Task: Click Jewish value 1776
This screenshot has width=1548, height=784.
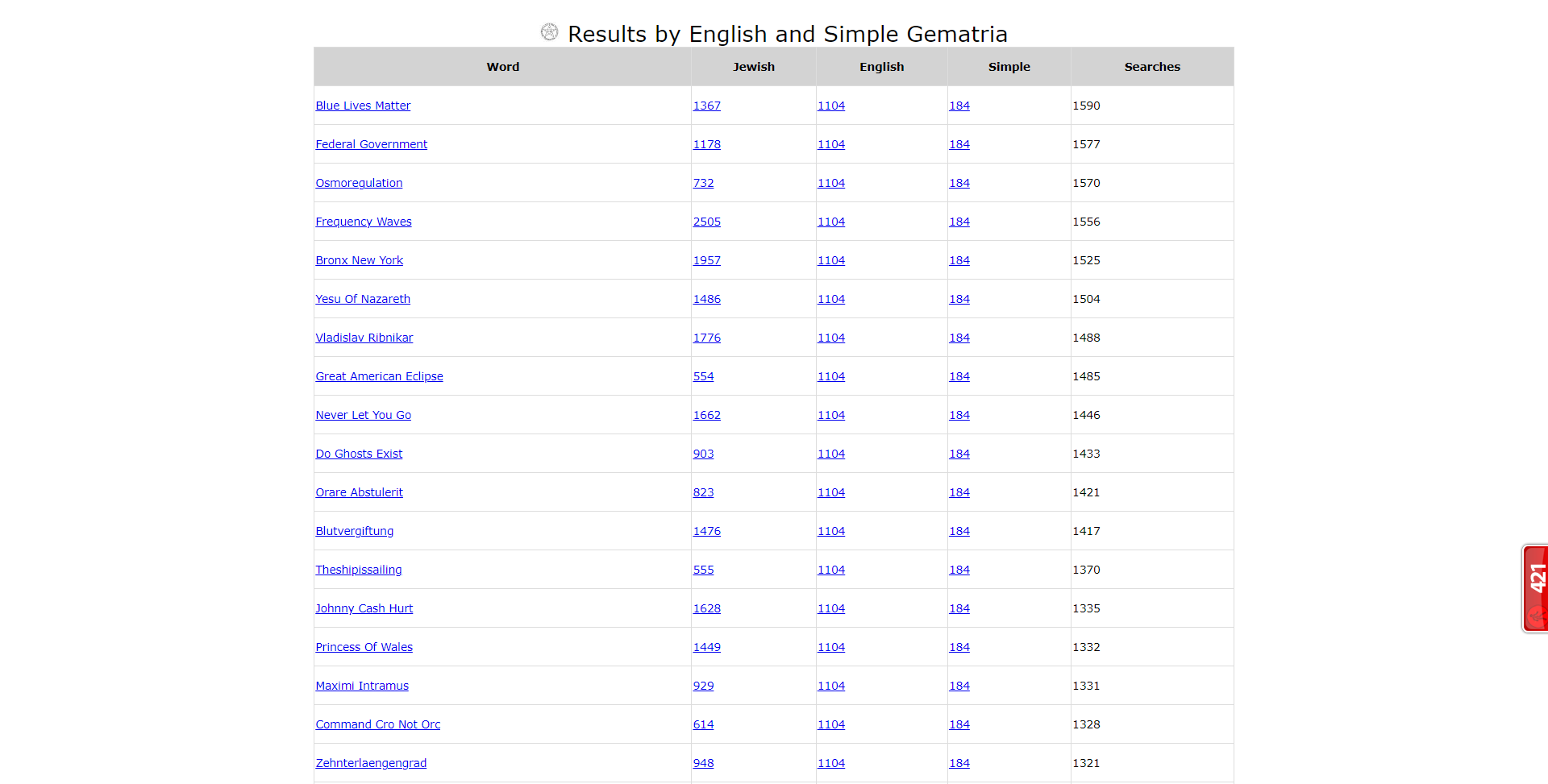Action: [706, 338]
